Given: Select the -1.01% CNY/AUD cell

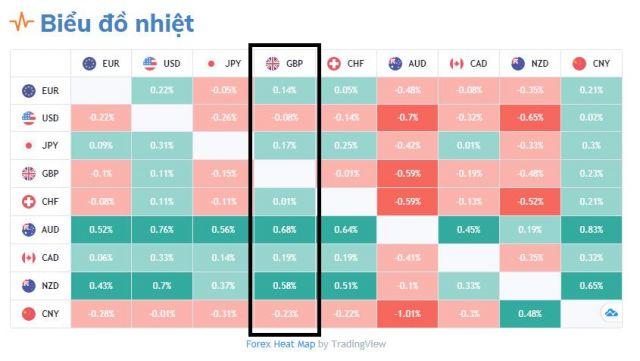Looking at the screenshot, I should coord(407,314).
